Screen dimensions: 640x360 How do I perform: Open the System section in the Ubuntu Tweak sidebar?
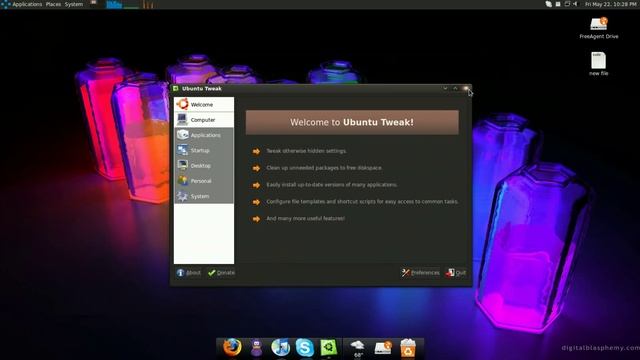tap(204, 196)
